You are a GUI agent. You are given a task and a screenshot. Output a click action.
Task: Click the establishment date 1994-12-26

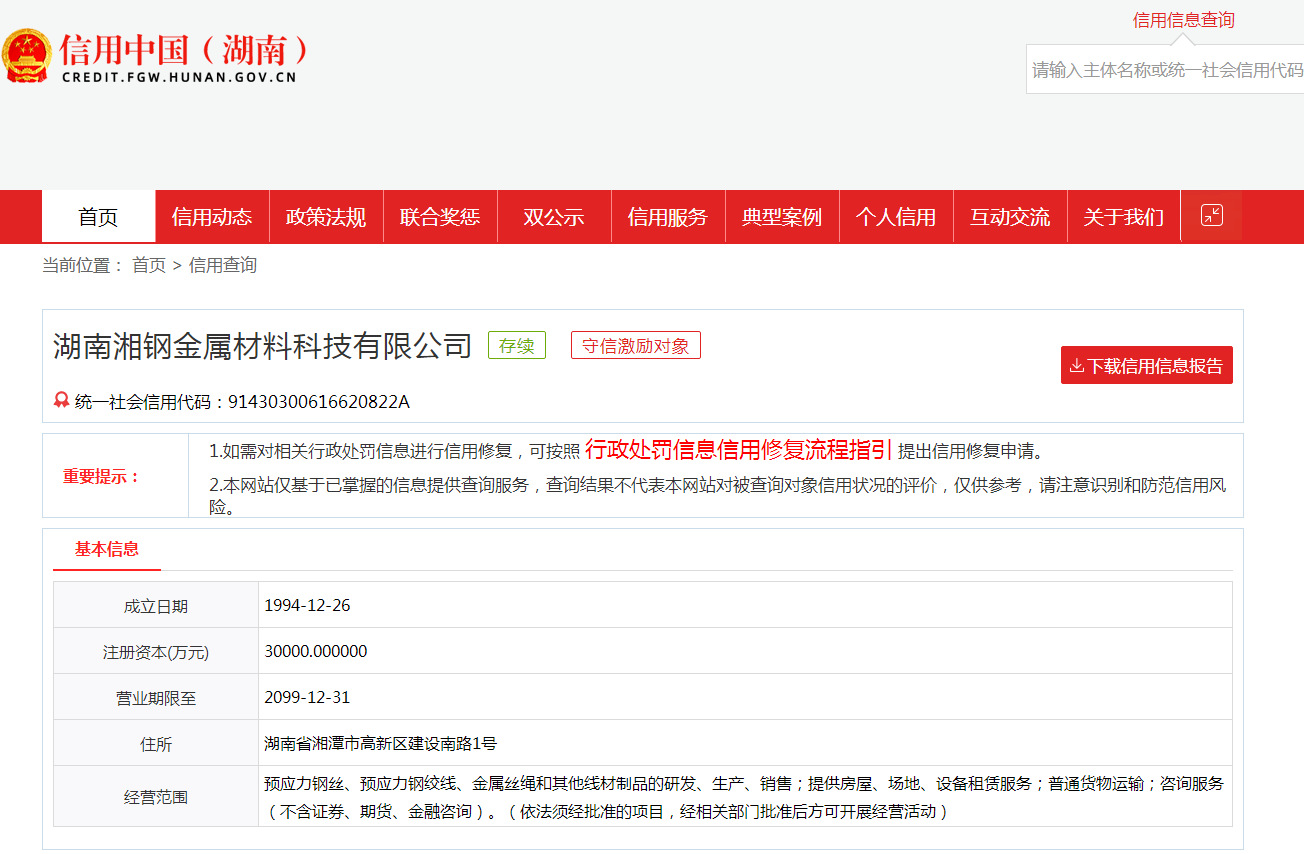tap(308, 605)
